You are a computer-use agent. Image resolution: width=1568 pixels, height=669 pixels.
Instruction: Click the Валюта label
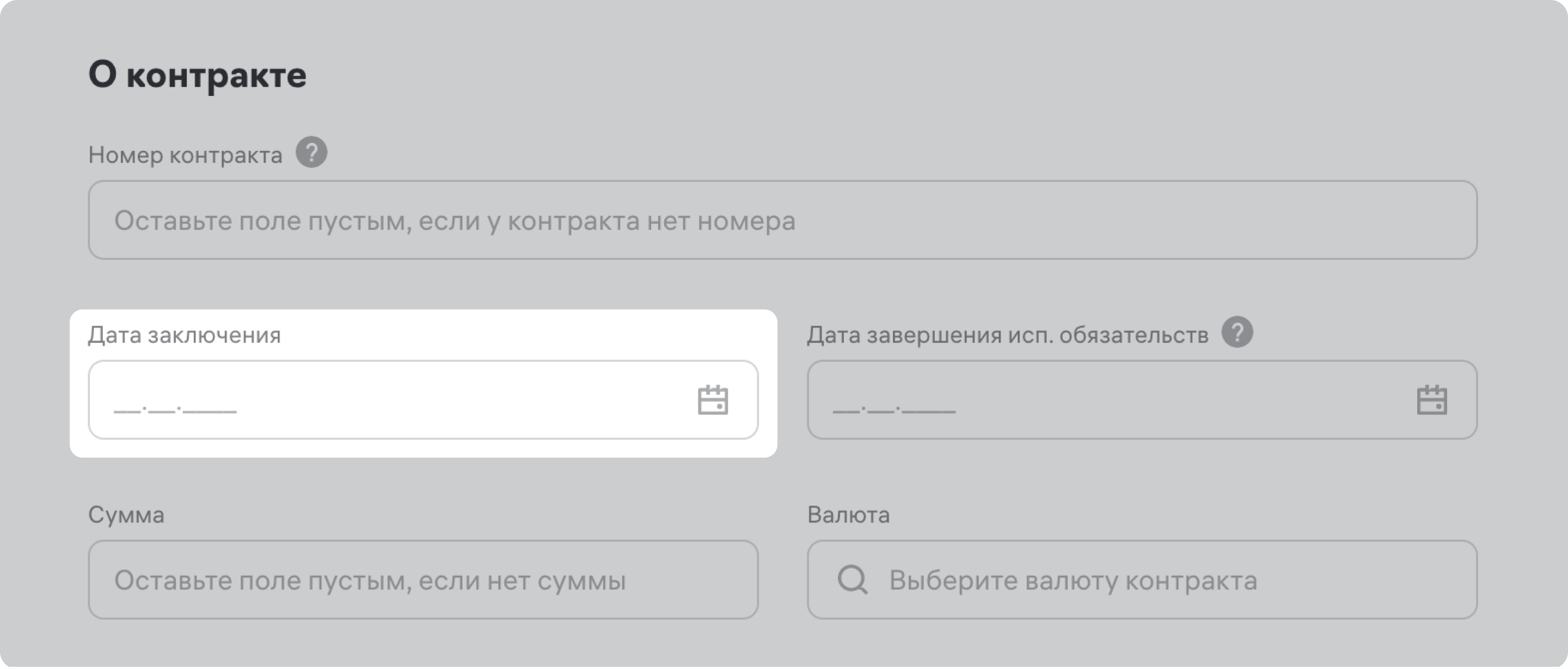[848, 515]
